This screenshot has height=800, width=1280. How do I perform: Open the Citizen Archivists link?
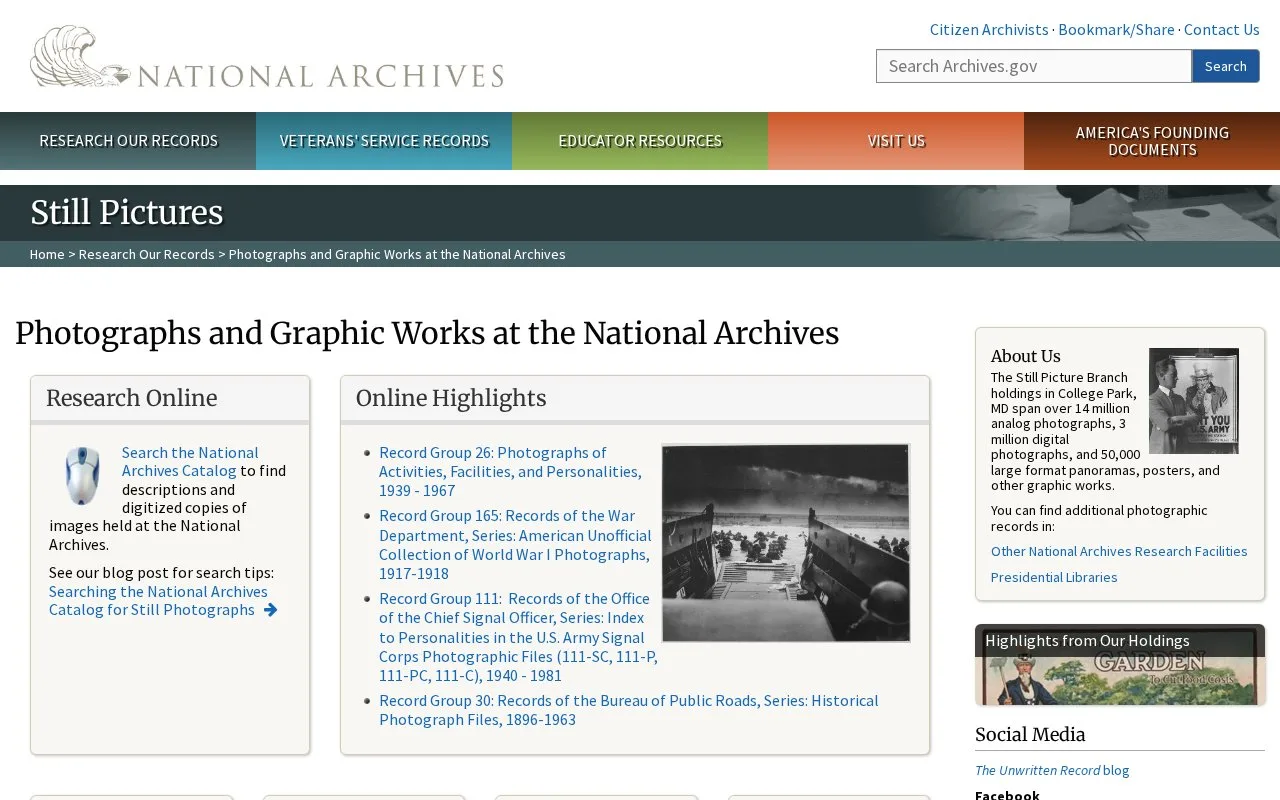pyautogui.click(x=989, y=30)
